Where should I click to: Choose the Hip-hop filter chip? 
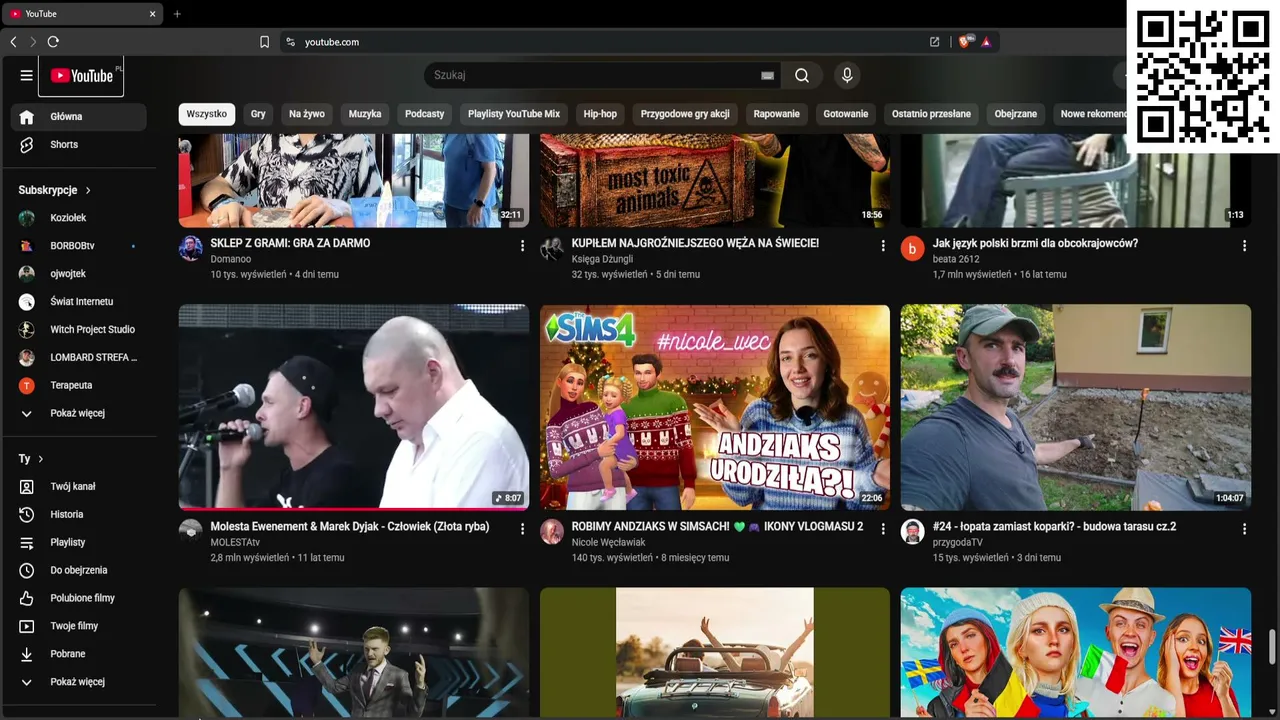click(600, 114)
